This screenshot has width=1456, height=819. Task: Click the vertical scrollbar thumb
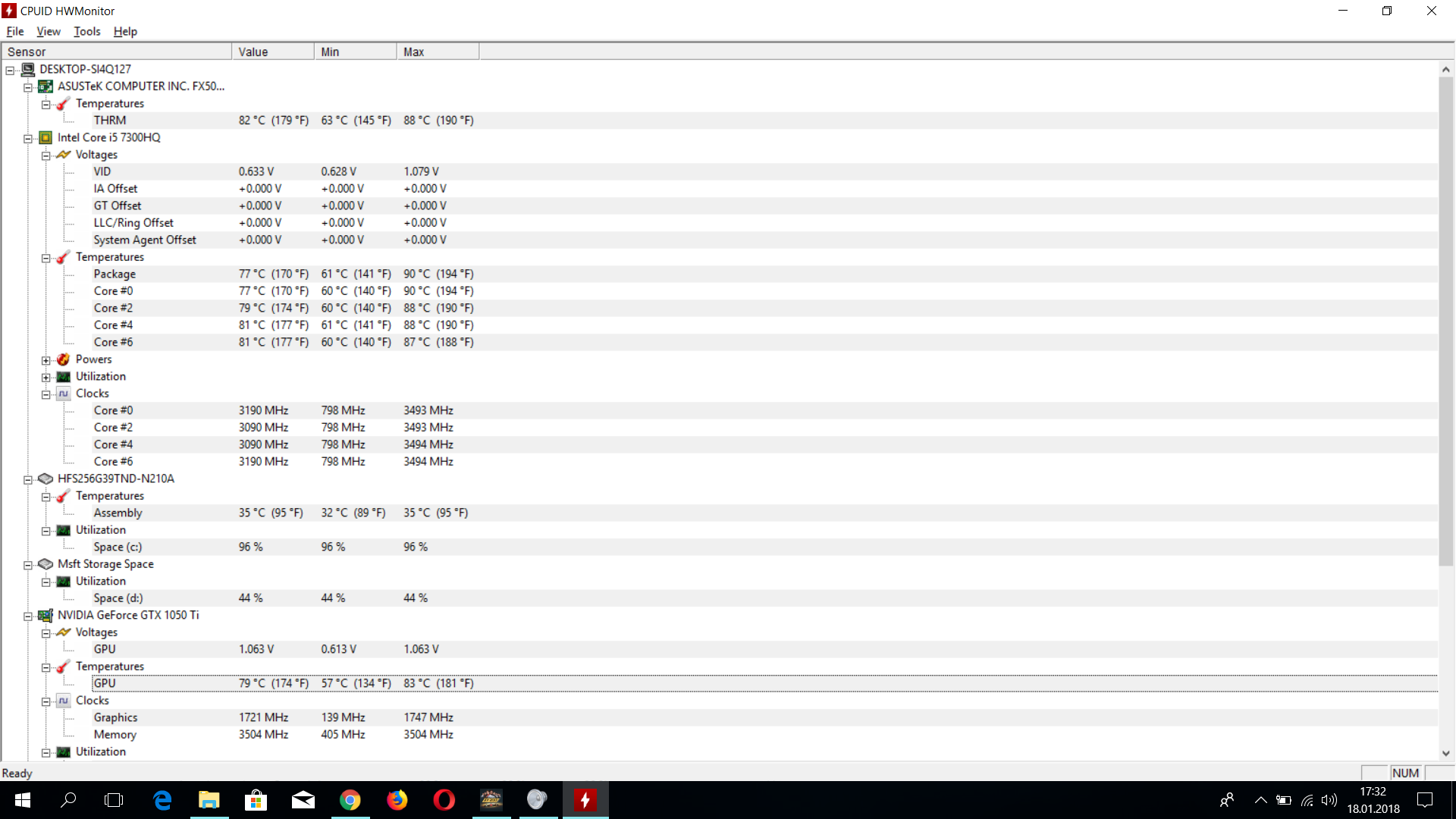pyautogui.click(x=1446, y=321)
